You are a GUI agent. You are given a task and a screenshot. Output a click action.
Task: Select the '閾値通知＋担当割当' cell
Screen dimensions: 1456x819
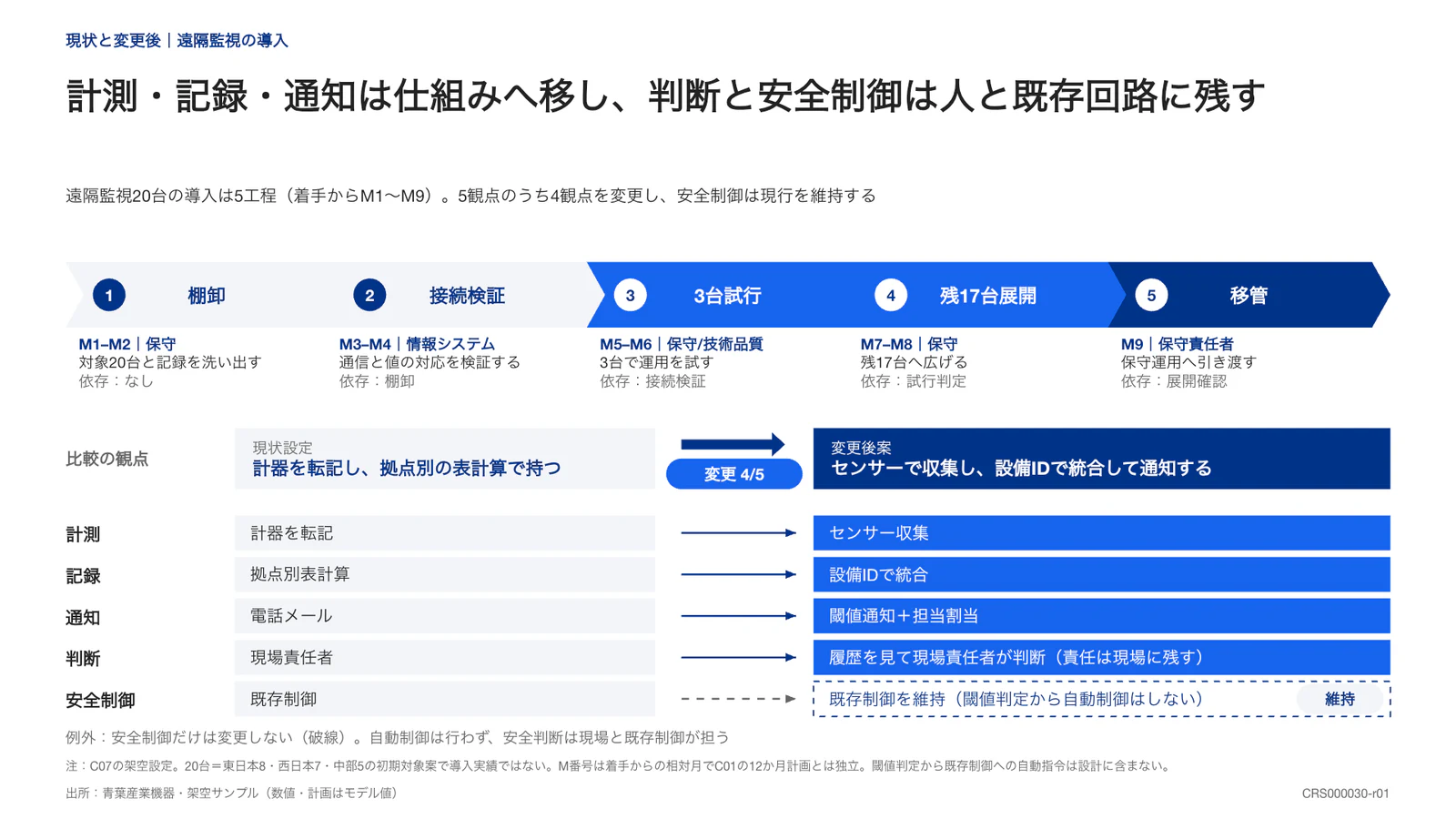tap(1102, 616)
